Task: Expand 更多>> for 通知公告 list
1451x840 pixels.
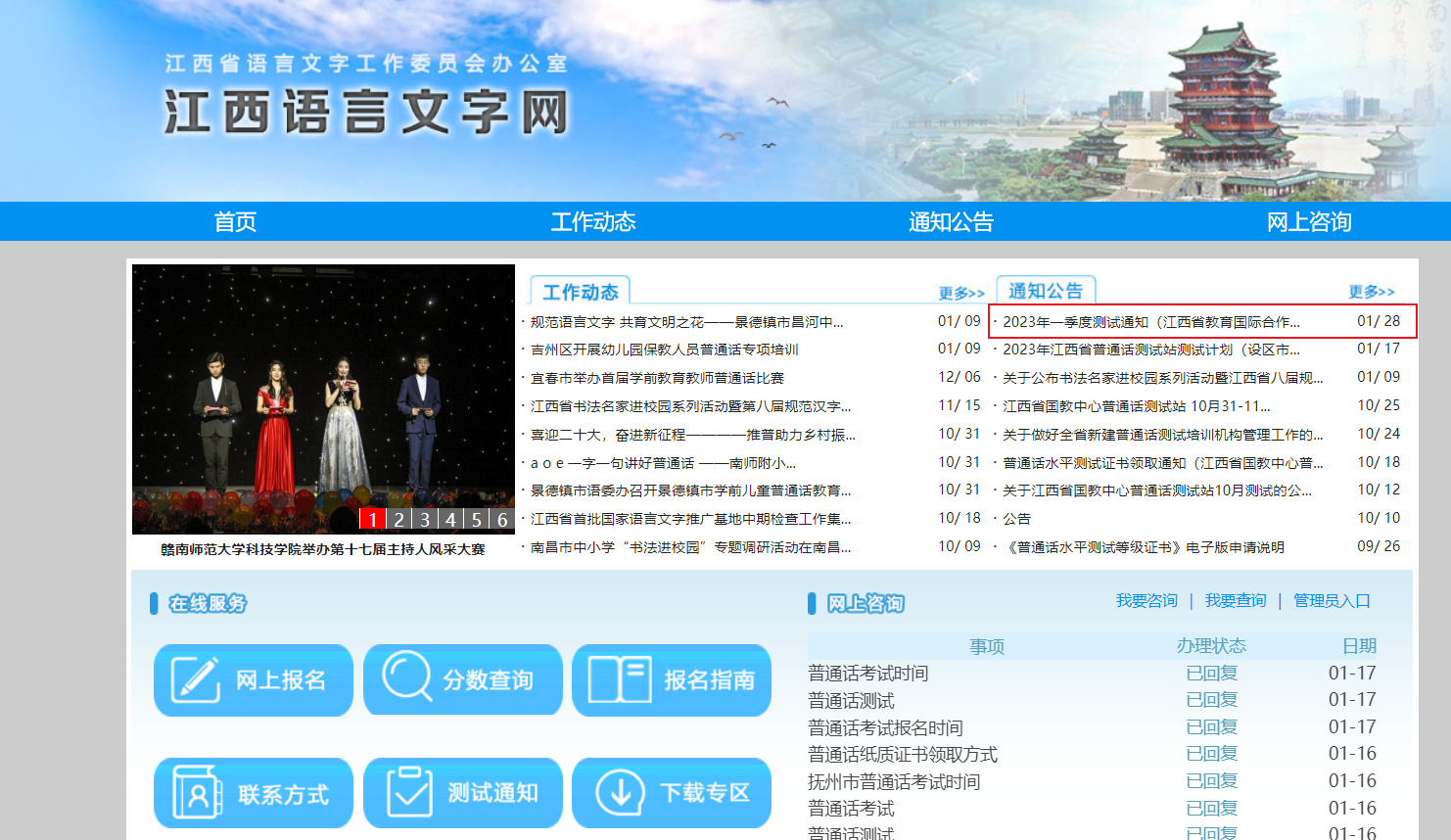Action: point(1371,292)
